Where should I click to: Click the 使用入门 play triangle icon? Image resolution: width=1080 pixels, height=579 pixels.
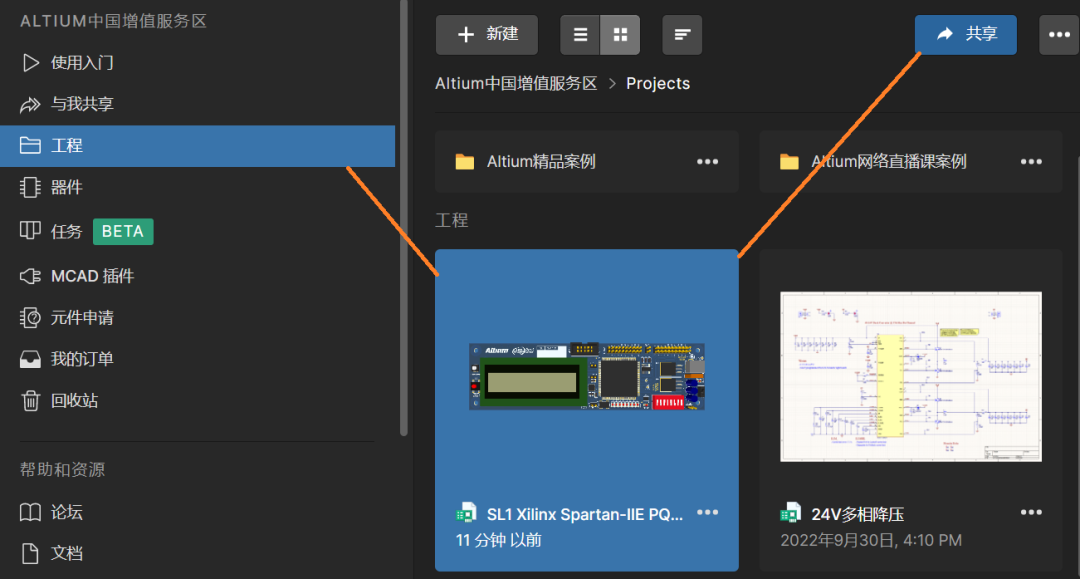tap(30, 63)
